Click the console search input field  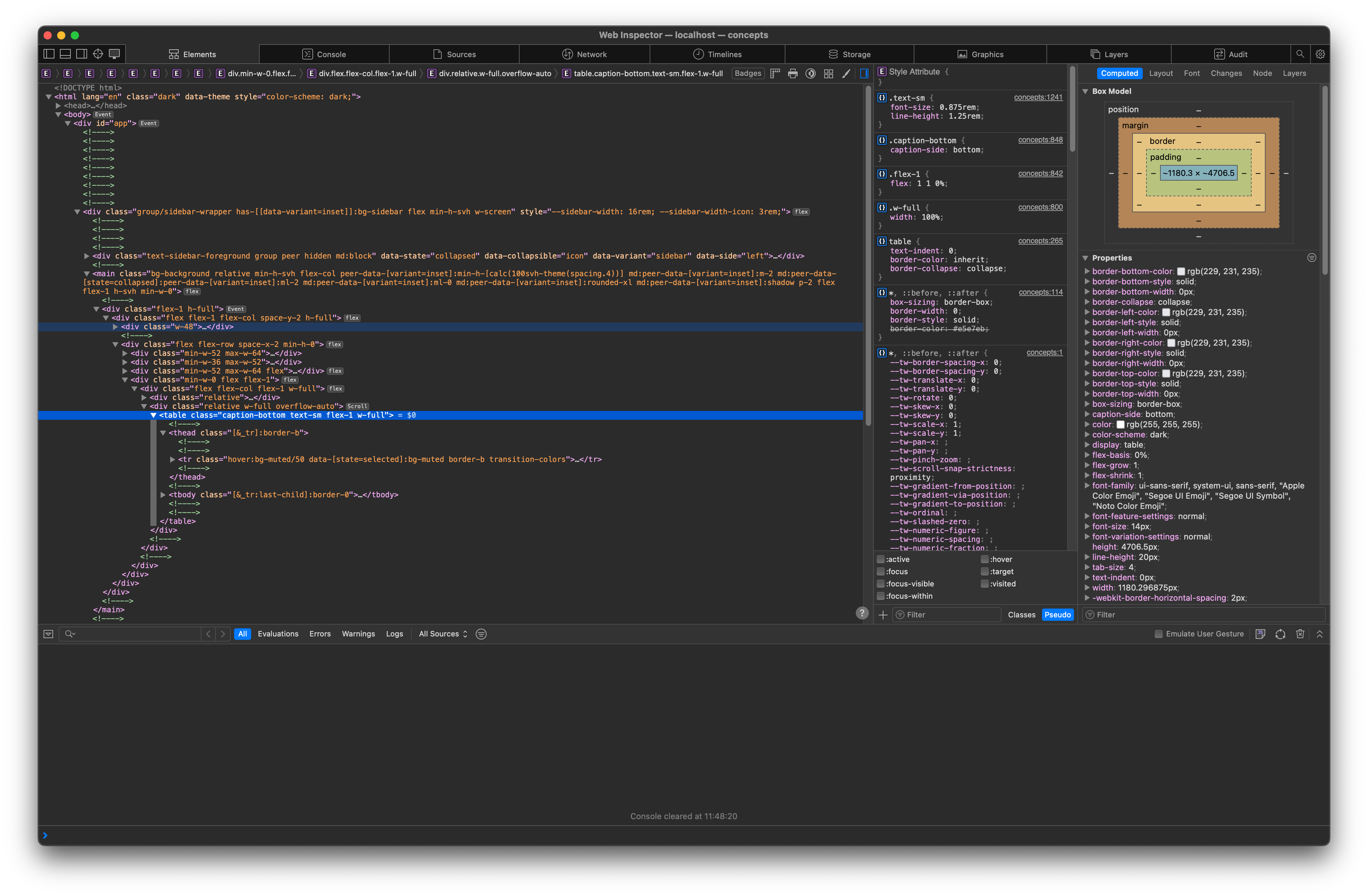[x=130, y=634]
